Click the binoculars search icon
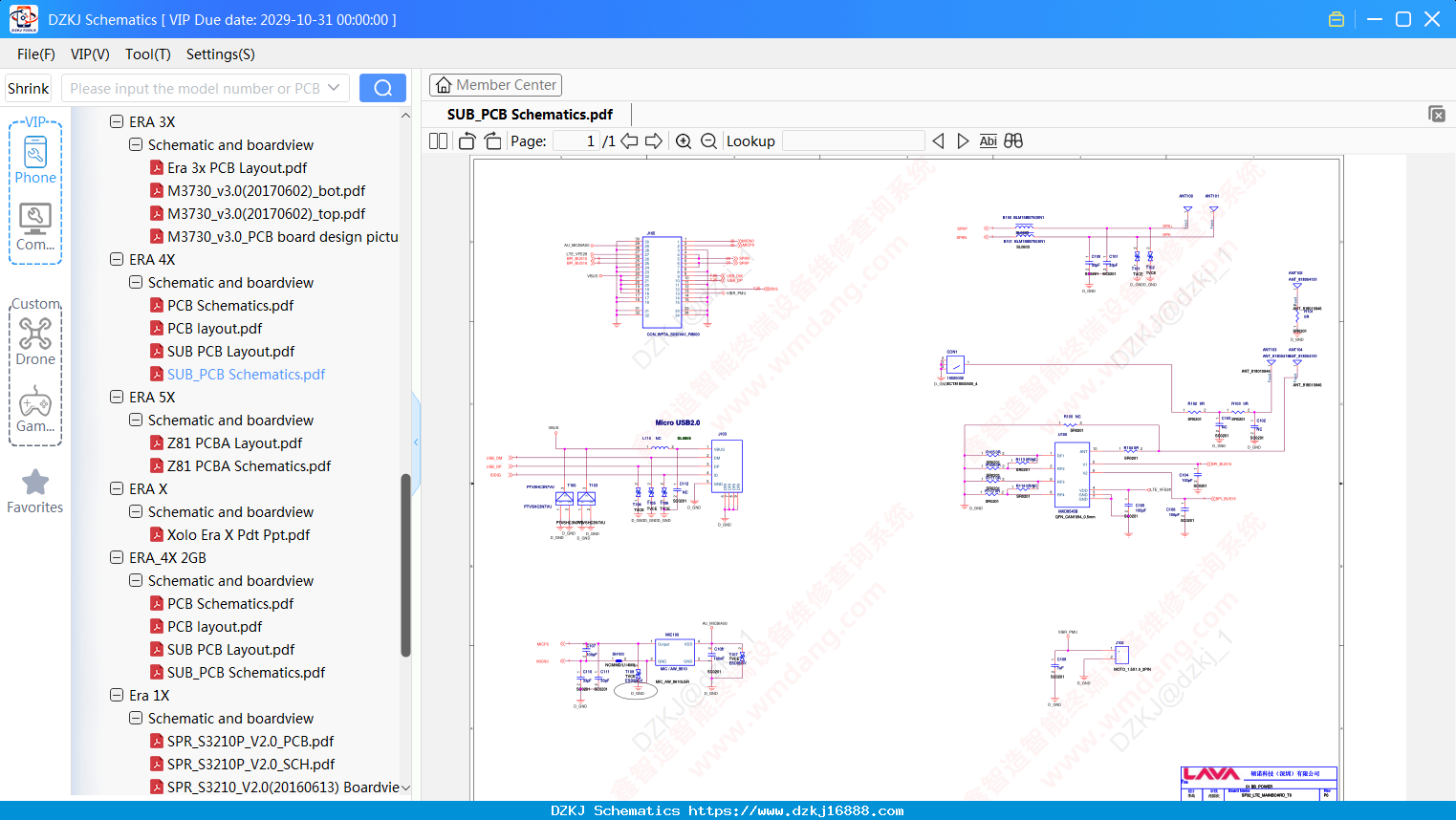The width and height of the screenshot is (1456, 820). click(1013, 140)
